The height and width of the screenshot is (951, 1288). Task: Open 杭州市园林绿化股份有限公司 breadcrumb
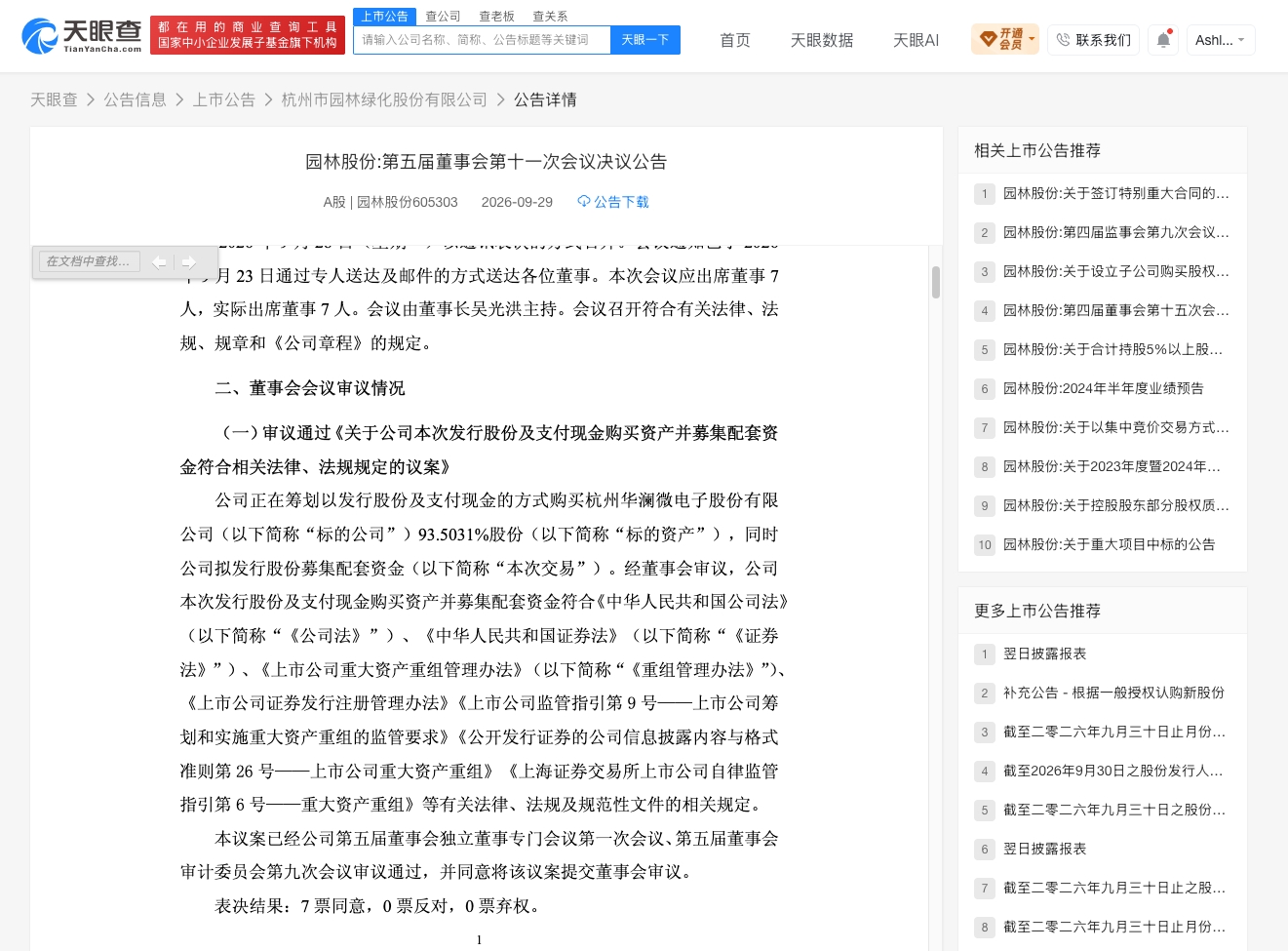[x=384, y=99]
